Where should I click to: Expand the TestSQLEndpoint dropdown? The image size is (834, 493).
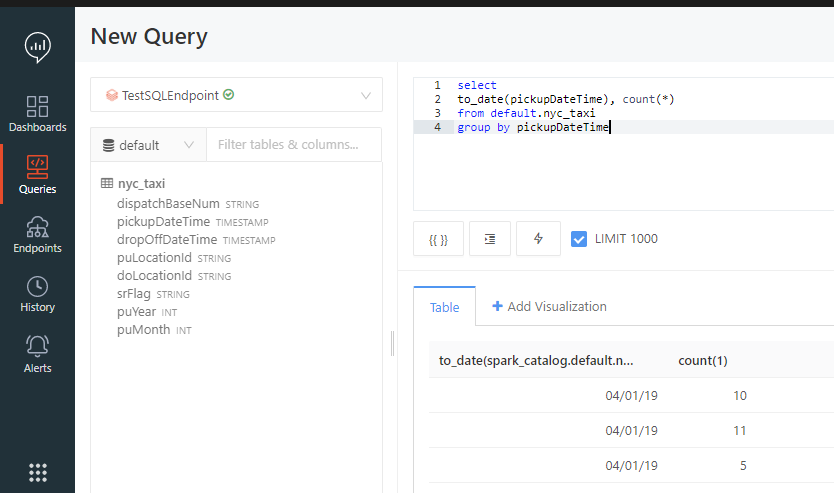tap(236, 95)
